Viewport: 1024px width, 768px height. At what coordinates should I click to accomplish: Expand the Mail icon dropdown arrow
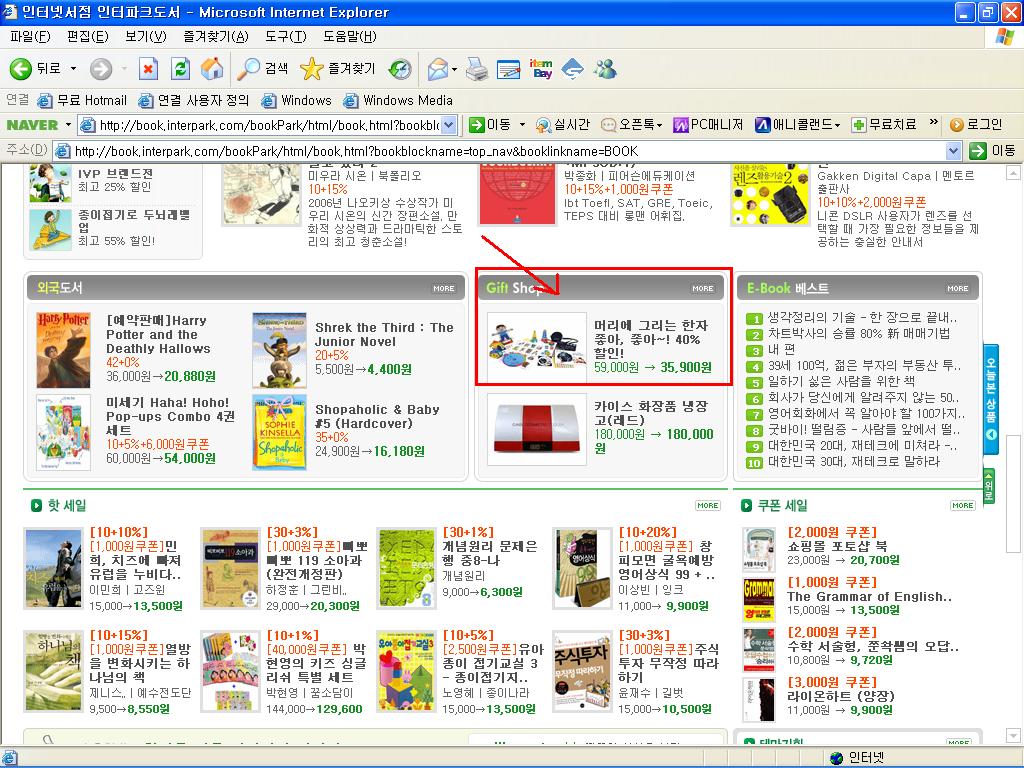pos(454,69)
